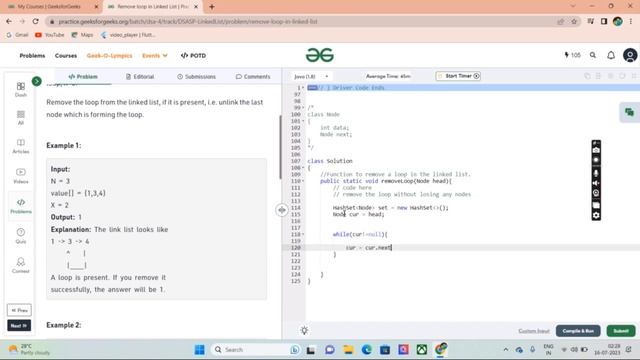Click Compile & Run button
Image resolution: width=640 pixels, height=360 pixels.
point(578,331)
